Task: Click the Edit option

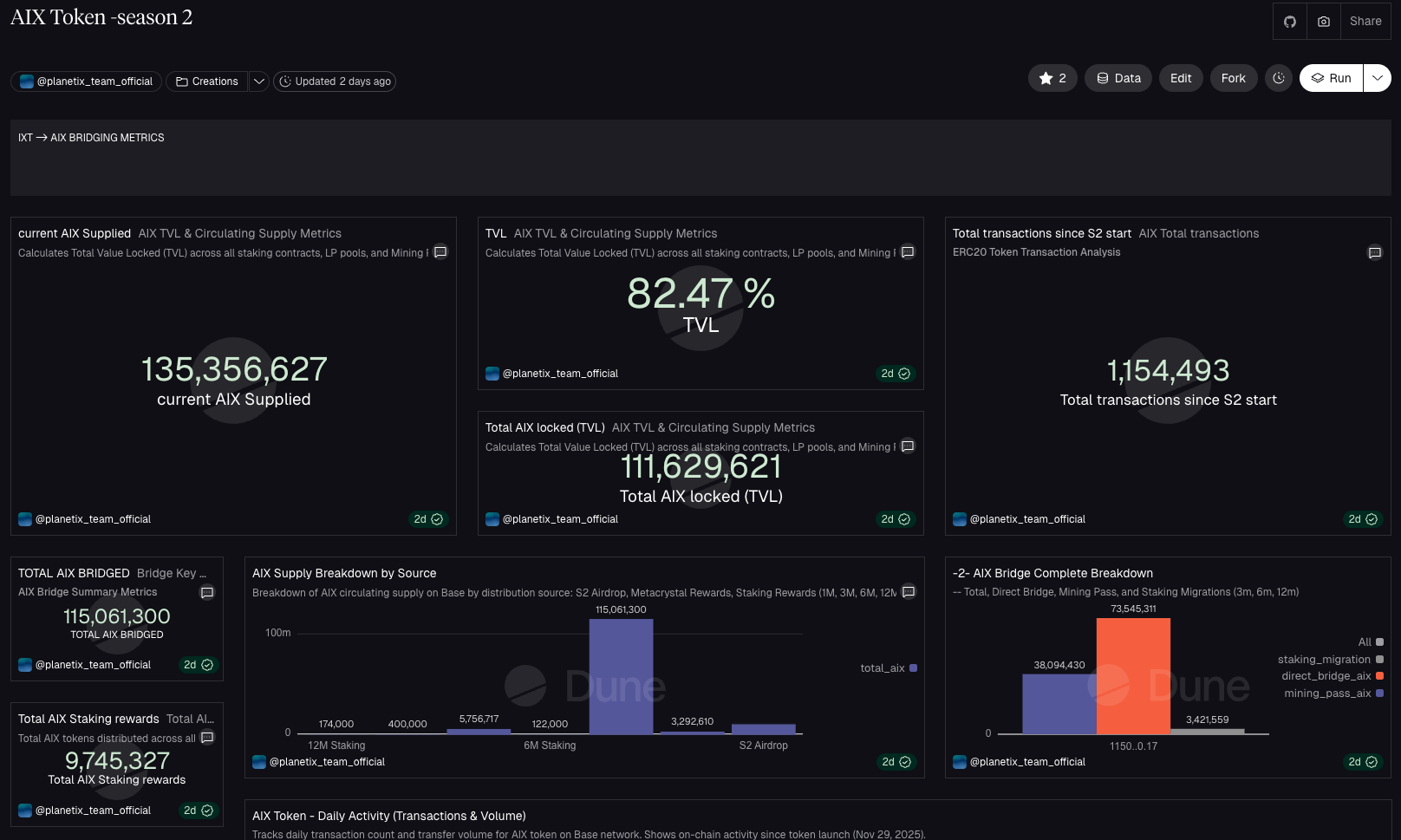Action: point(1180,78)
